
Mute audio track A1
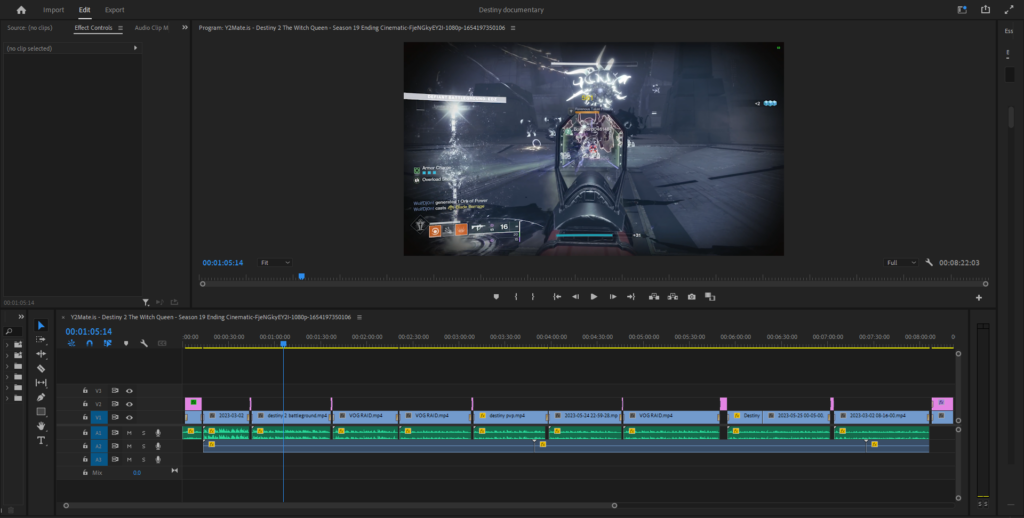pos(129,432)
